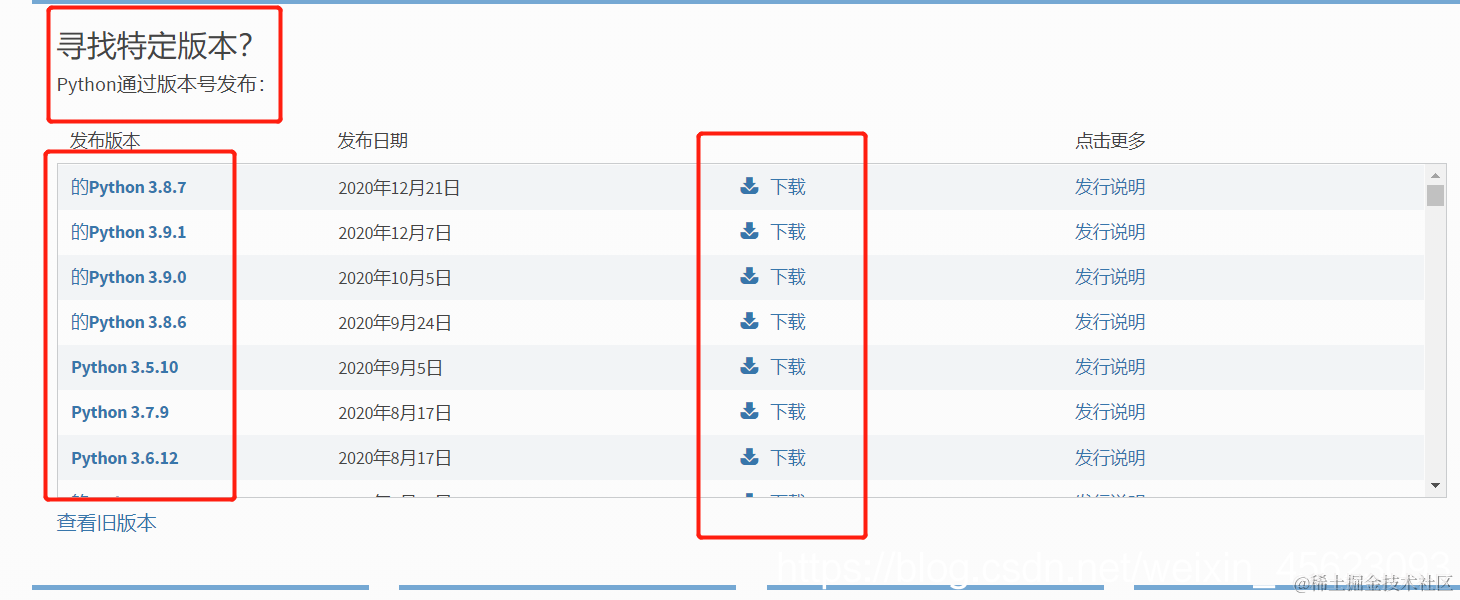
Task: Open the Python 3.9.0 release link
Action: pos(129,277)
